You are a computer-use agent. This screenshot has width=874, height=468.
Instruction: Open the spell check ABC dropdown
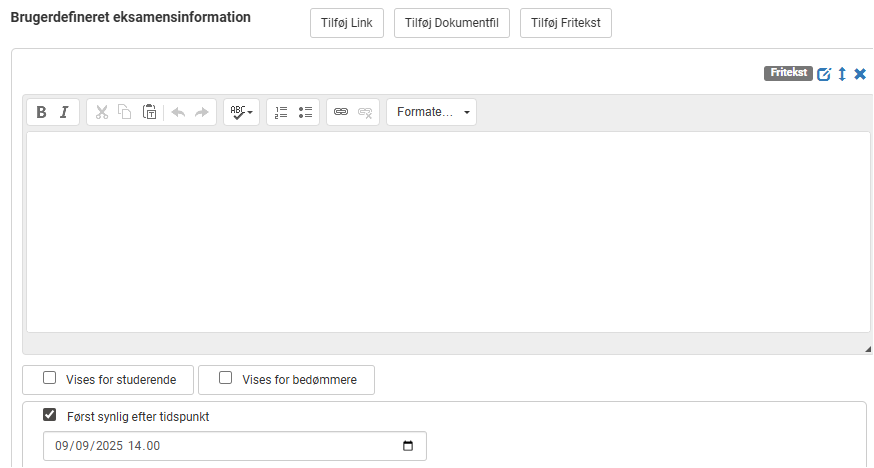(x=241, y=112)
